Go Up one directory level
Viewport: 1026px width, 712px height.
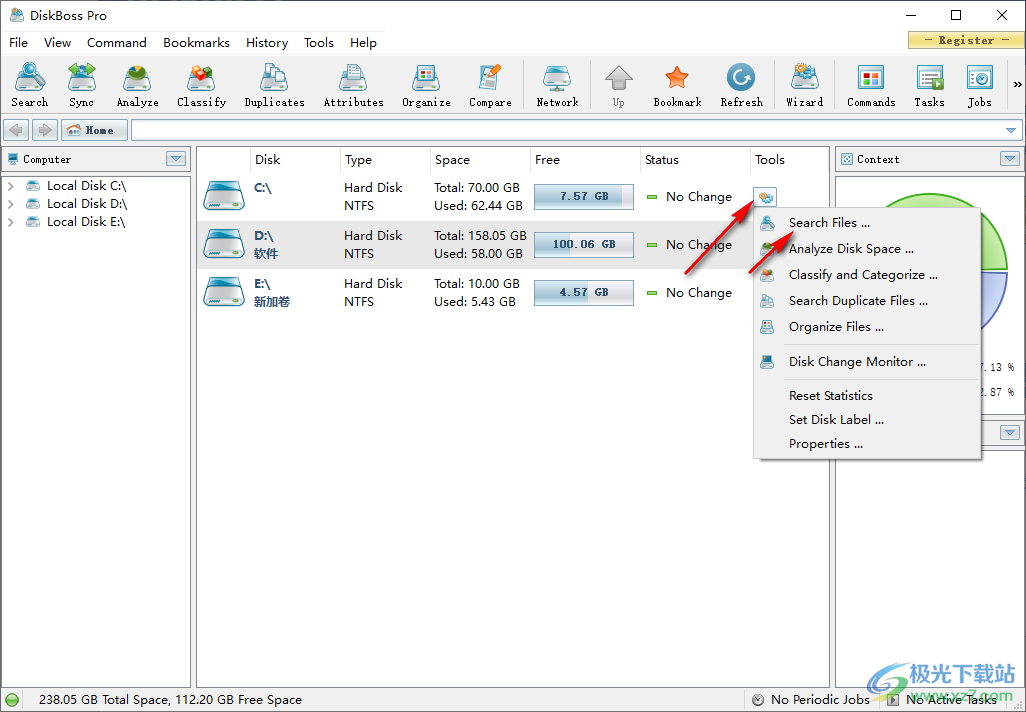pyautogui.click(x=618, y=84)
